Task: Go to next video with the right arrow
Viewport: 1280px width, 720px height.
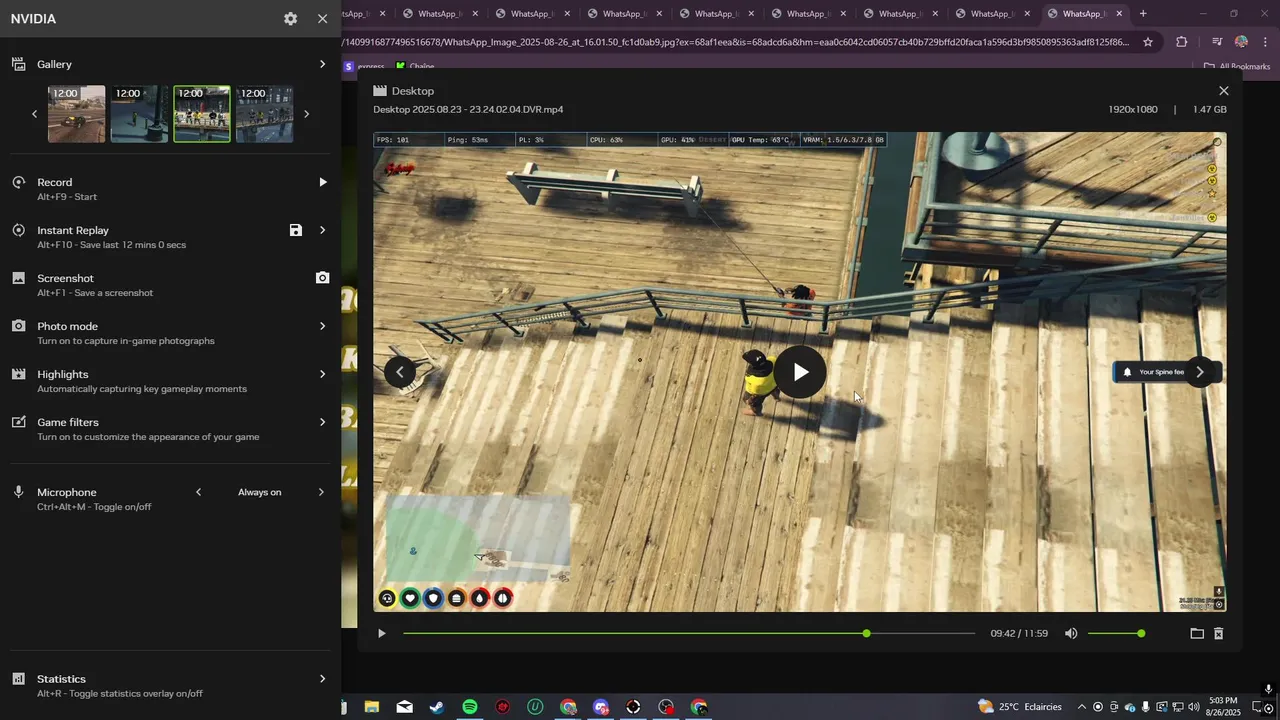Action: pyautogui.click(x=1200, y=372)
